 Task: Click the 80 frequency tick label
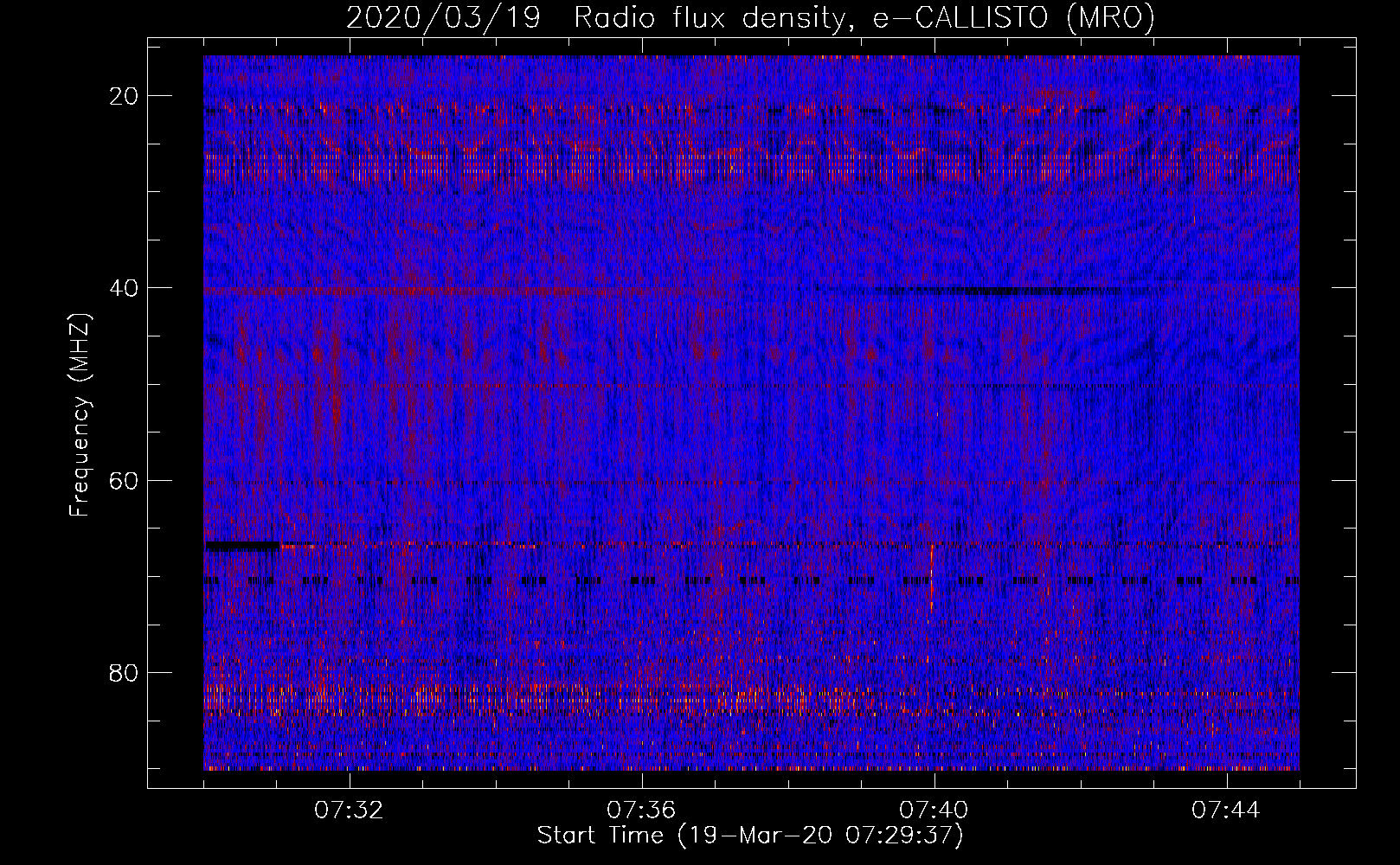(125, 673)
